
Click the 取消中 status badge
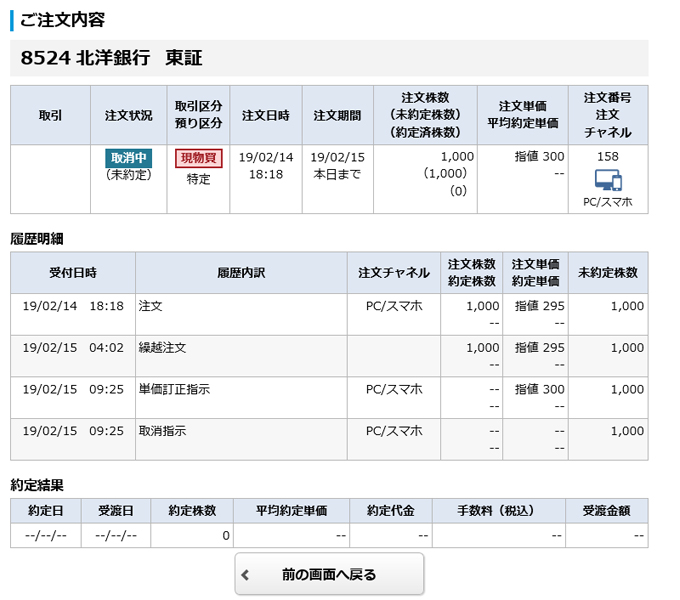click(128, 158)
